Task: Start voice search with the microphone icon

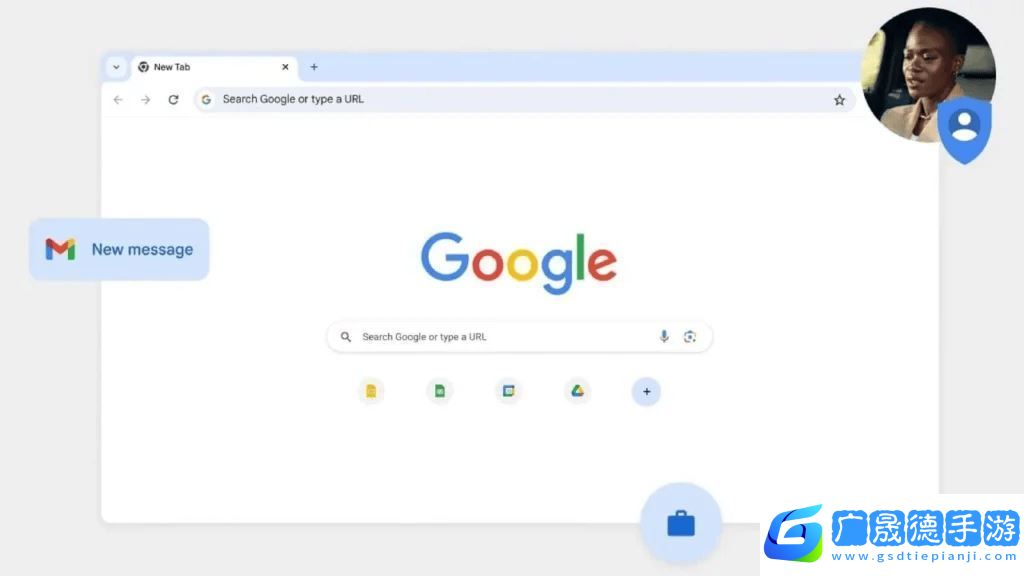Action: pos(664,336)
